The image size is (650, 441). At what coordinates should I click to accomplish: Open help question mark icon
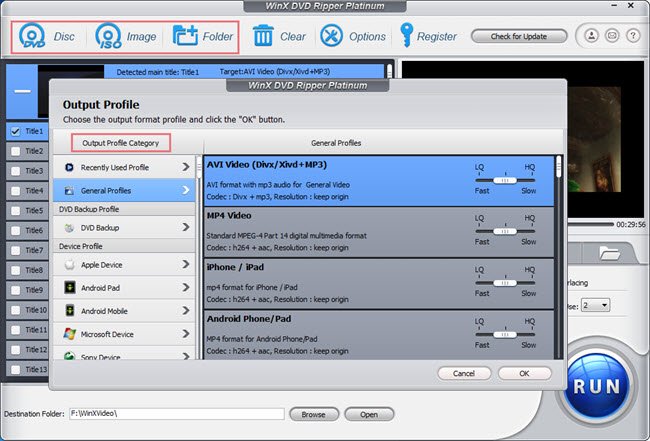click(x=633, y=36)
